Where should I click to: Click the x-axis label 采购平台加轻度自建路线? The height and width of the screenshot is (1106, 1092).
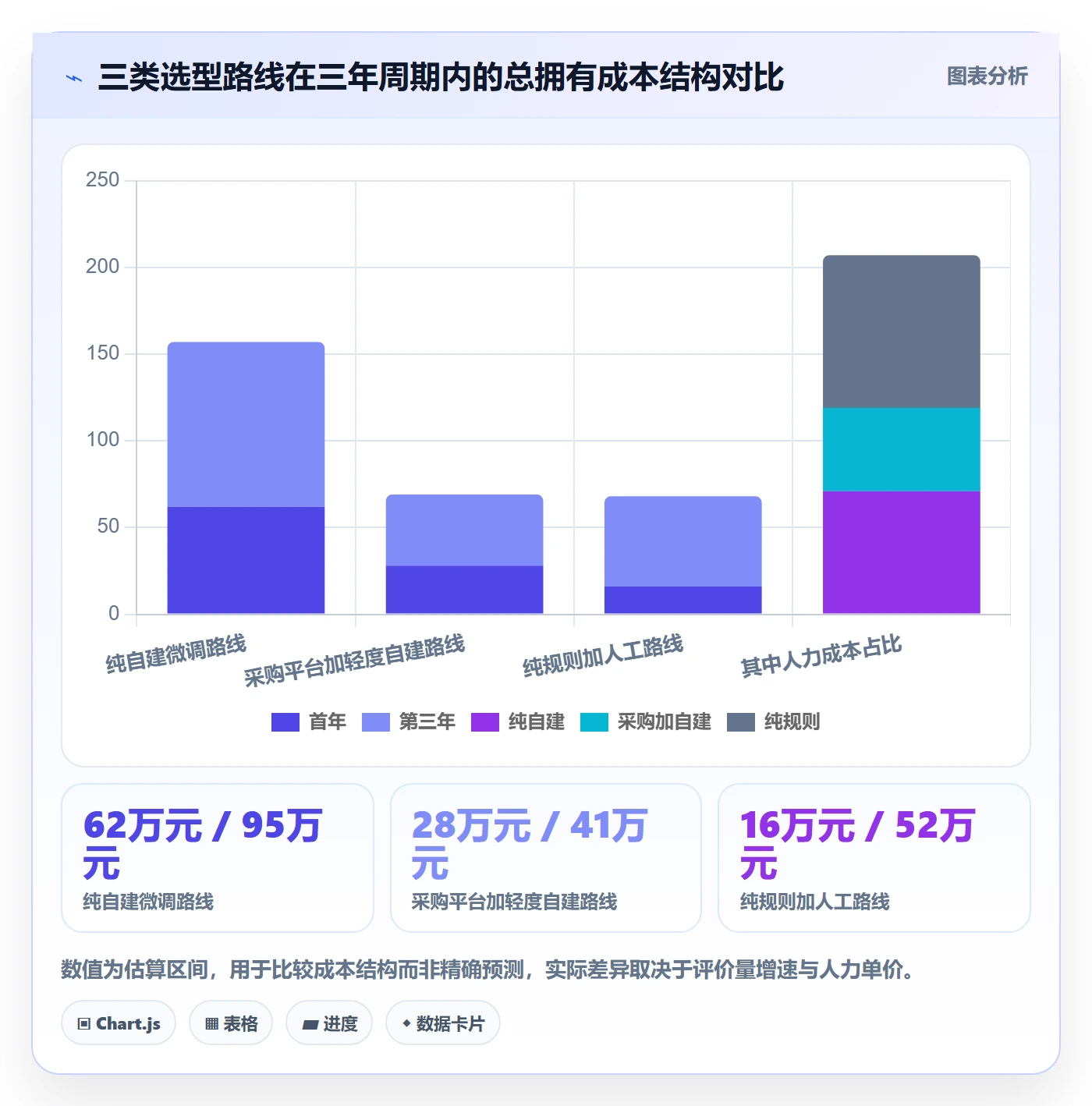tap(355, 661)
